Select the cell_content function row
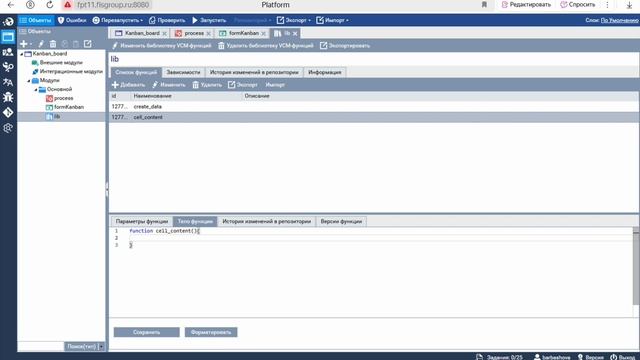This screenshot has width=640, height=360. 373,117
